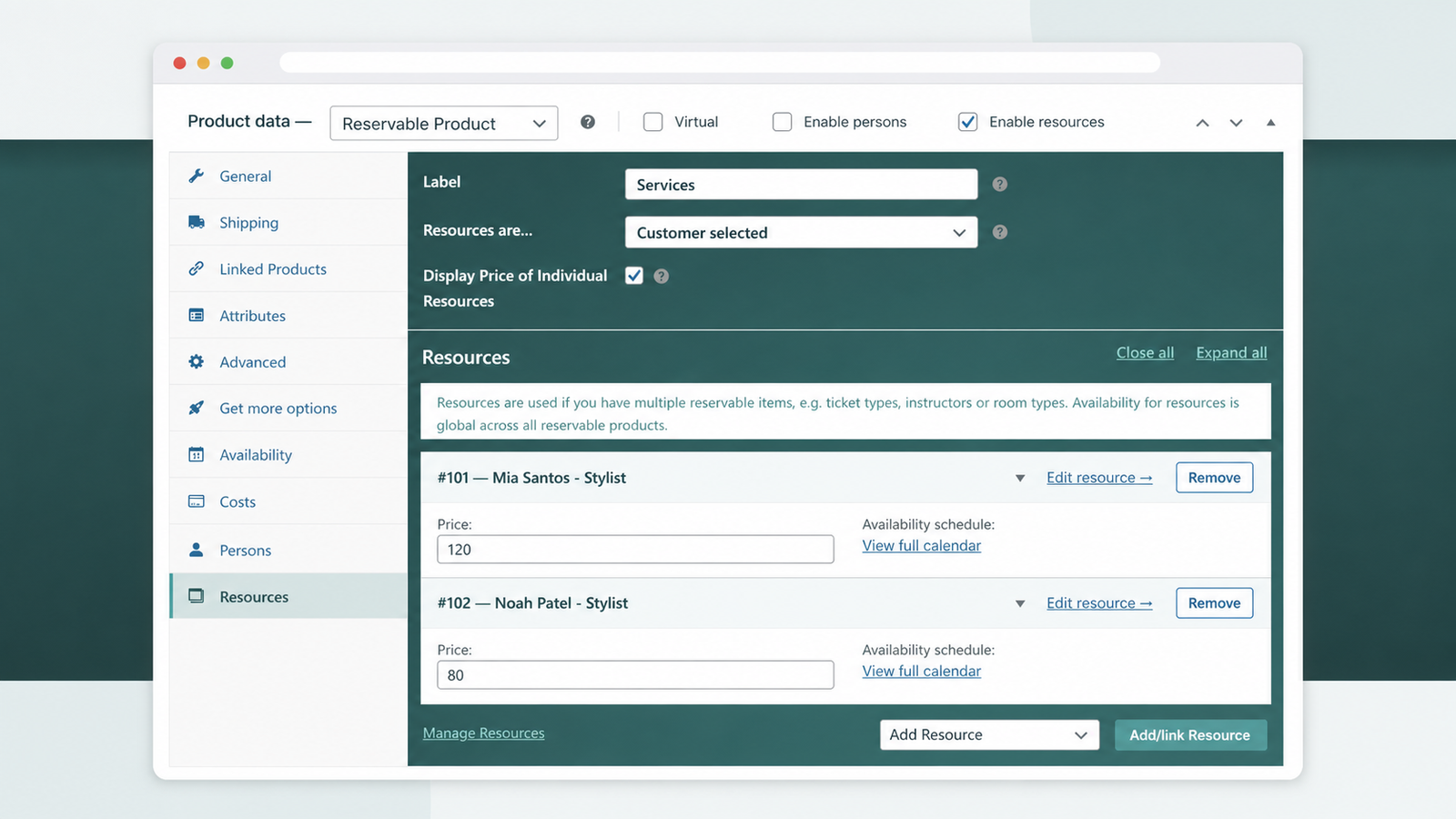The height and width of the screenshot is (819, 1456).
Task: Toggle Display Price of Individual Resources checkbox
Action: pyautogui.click(x=634, y=276)
